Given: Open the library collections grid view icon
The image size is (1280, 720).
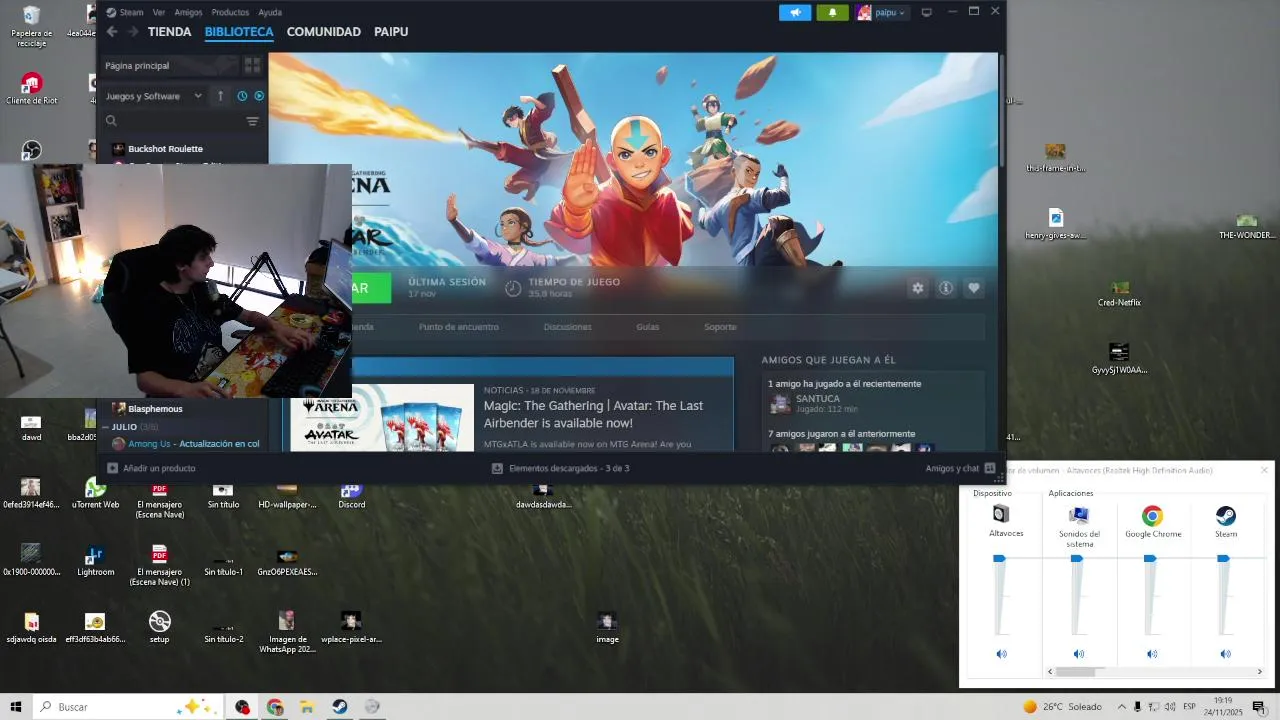Looking at the screenshot, I should point(253,65).
